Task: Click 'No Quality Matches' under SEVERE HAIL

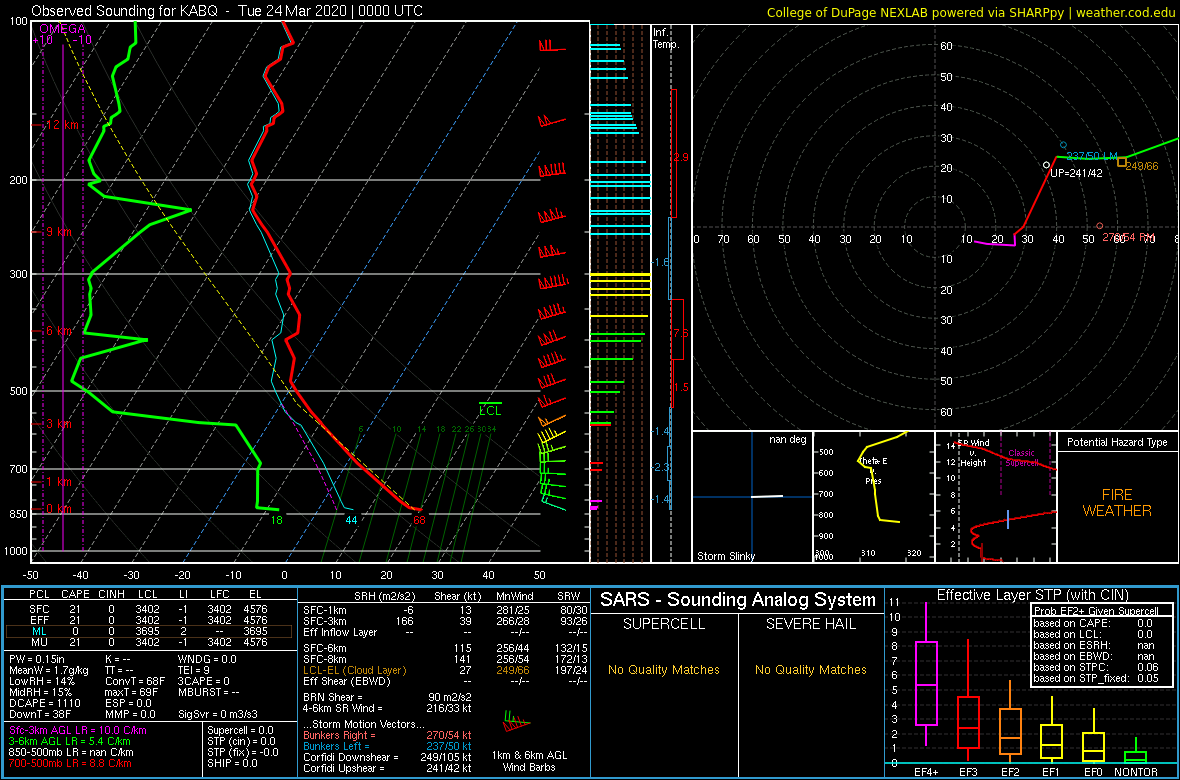Action: pyautogui.click(x=810, y=669)
